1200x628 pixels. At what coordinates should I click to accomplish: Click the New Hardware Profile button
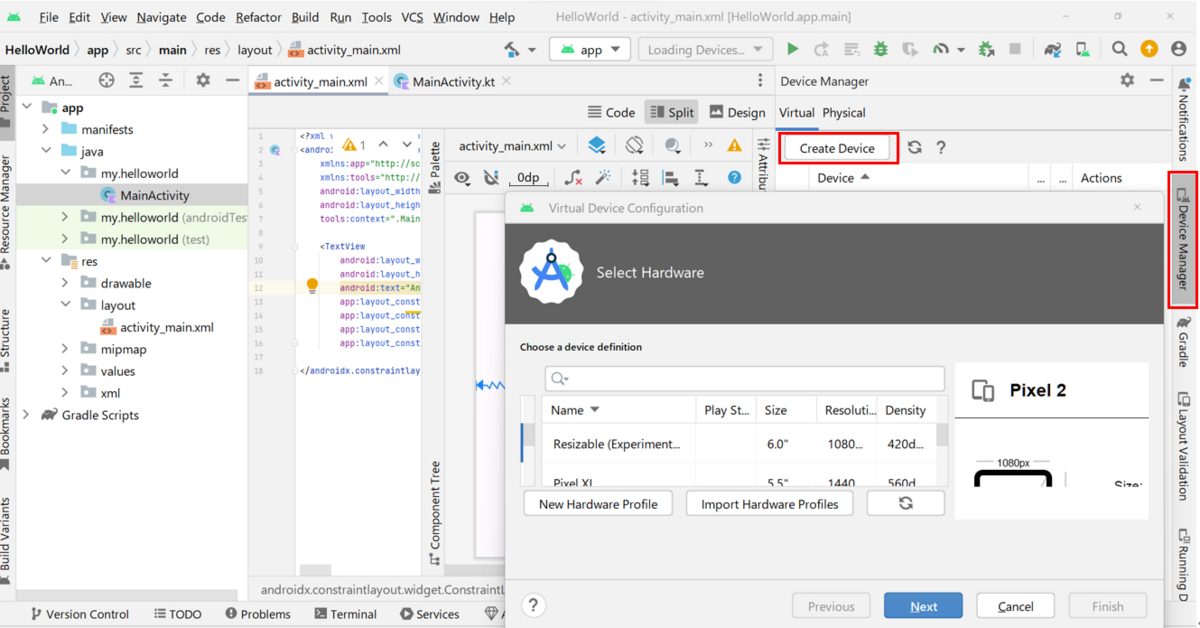click(598, 504)
